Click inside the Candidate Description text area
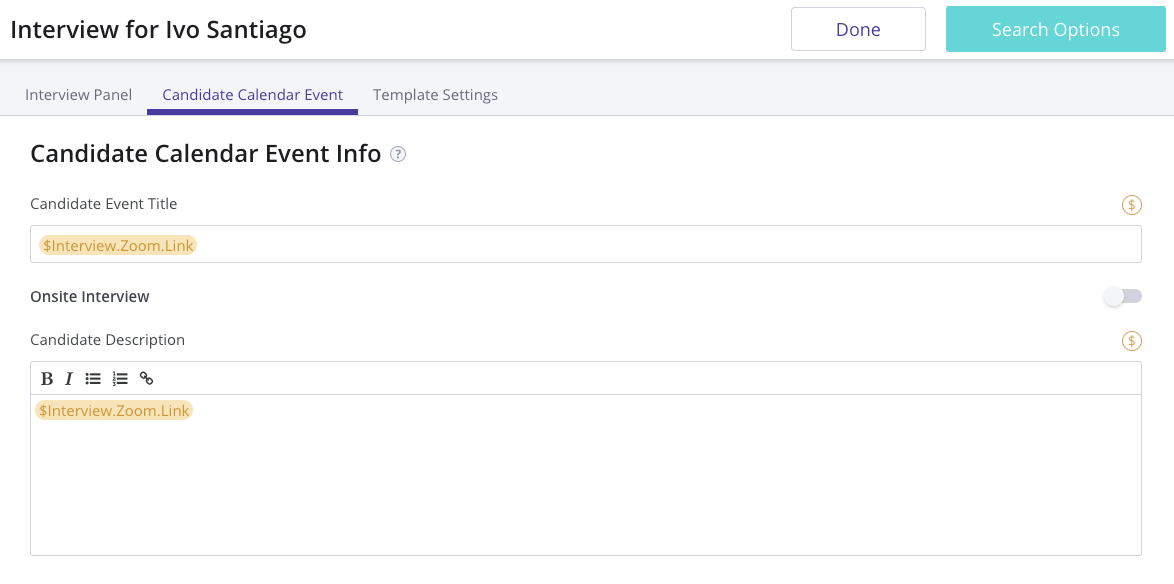Screen dimensions: 1174x584 click(x=585, y=480)
